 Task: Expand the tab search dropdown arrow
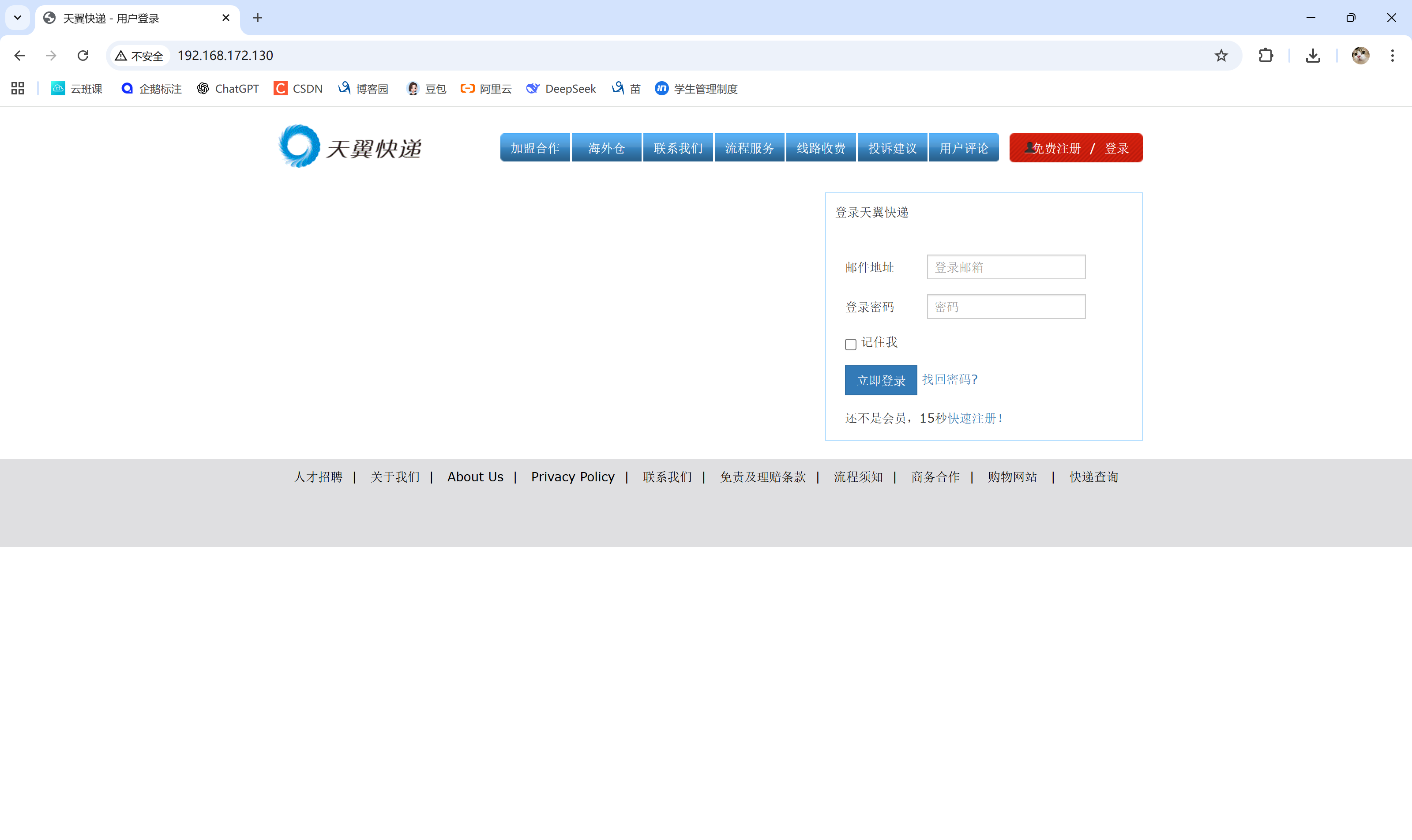(18, 18)
